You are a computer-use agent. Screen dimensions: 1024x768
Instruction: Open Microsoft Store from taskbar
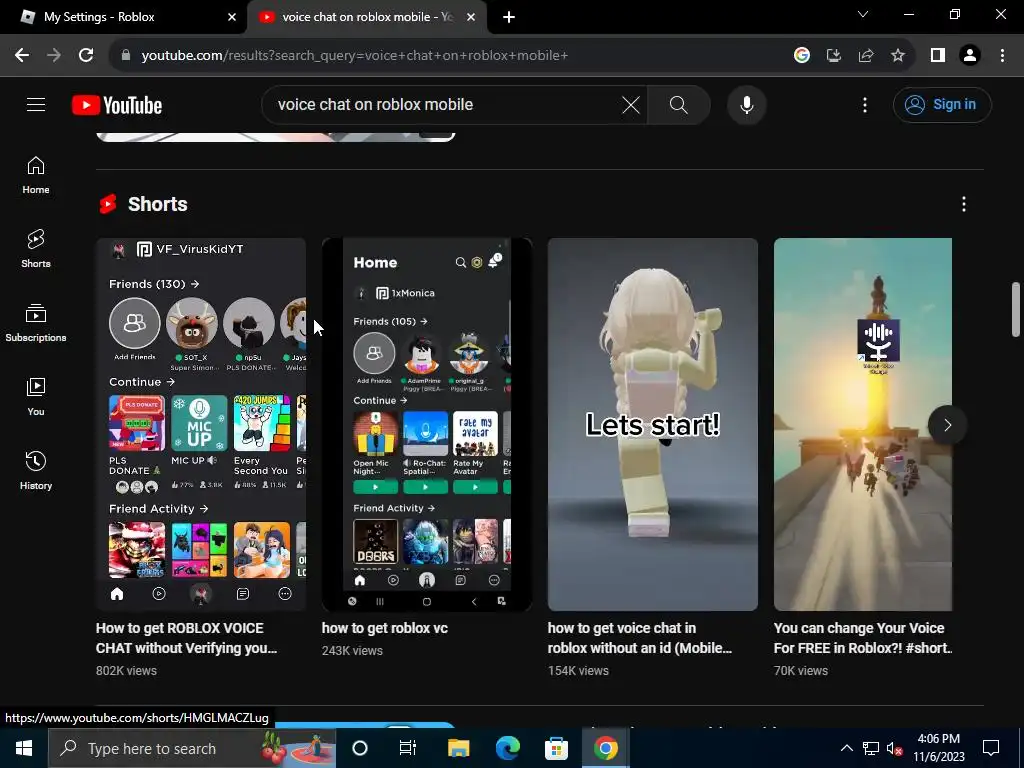556,748
